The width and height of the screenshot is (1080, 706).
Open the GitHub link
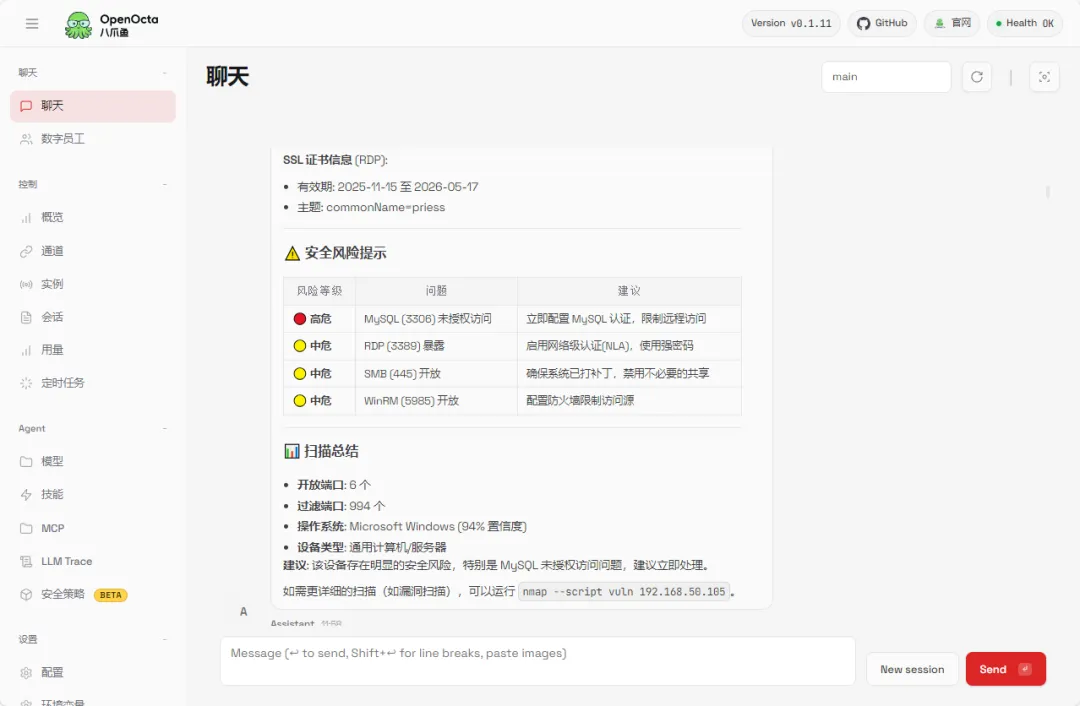[882, 23]
